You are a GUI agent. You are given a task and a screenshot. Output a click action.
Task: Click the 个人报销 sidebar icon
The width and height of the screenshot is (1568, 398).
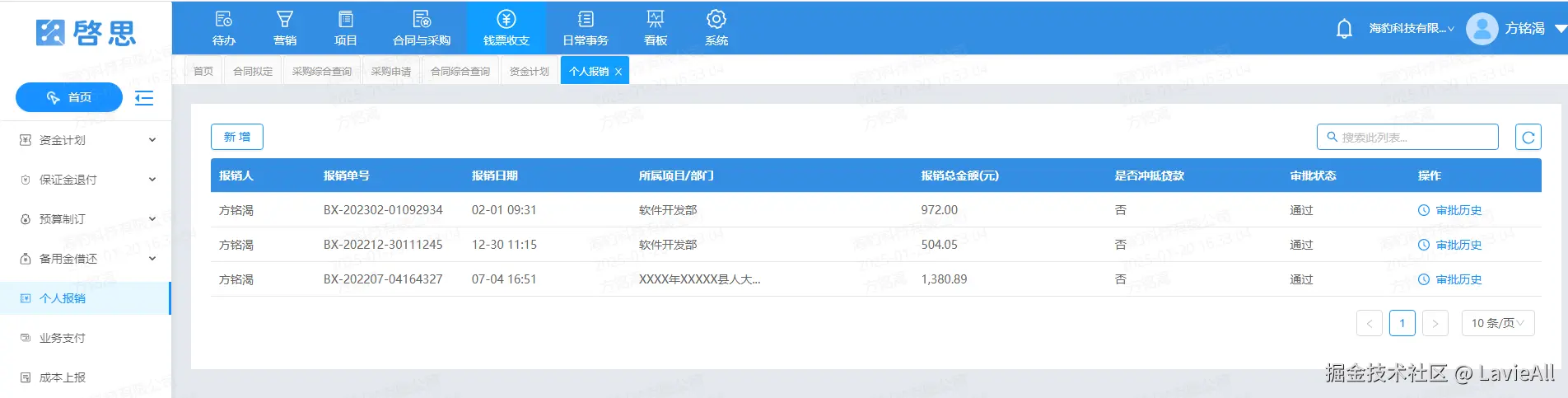coord(26,298)
